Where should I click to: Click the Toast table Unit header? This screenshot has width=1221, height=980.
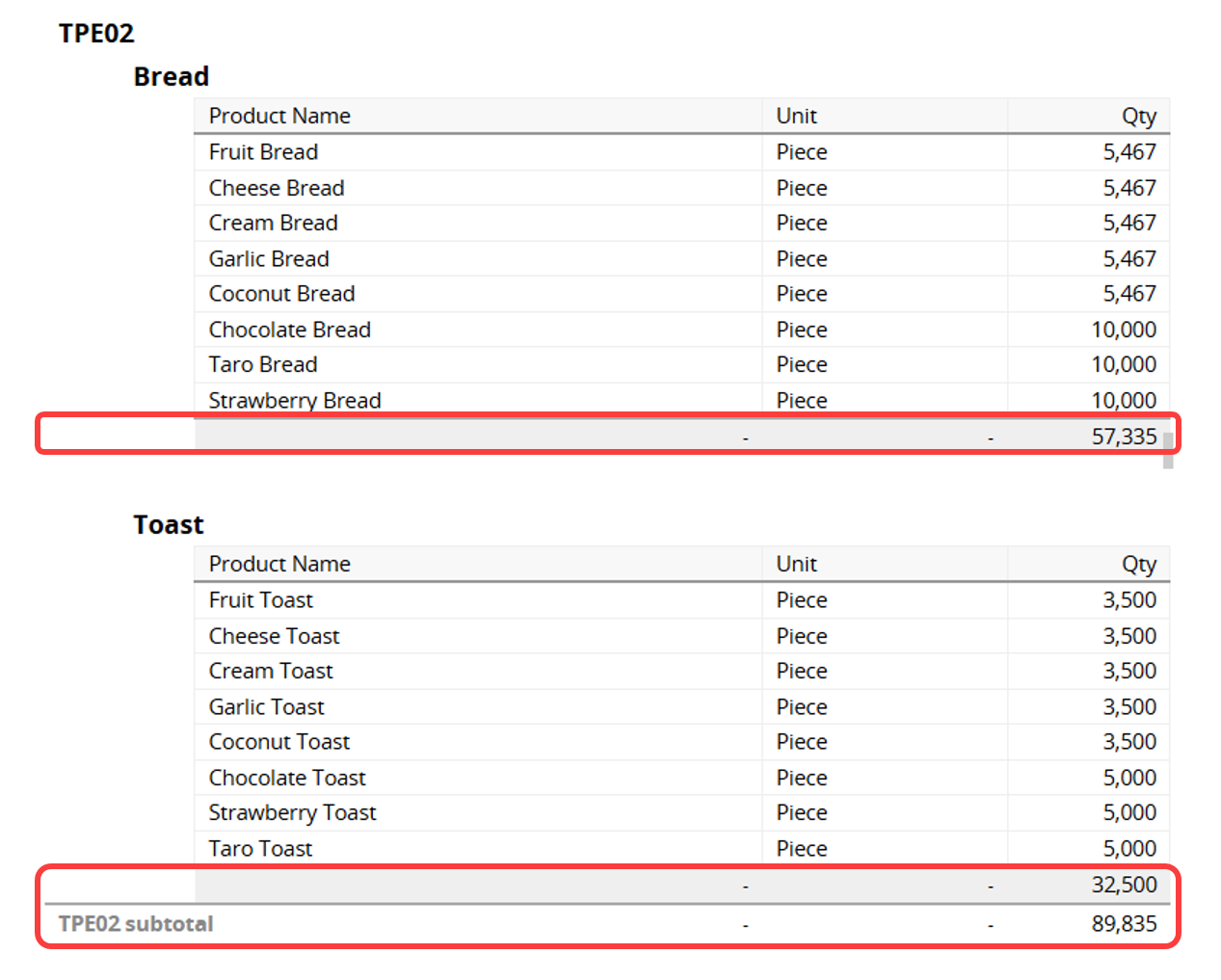click(796, 564)
